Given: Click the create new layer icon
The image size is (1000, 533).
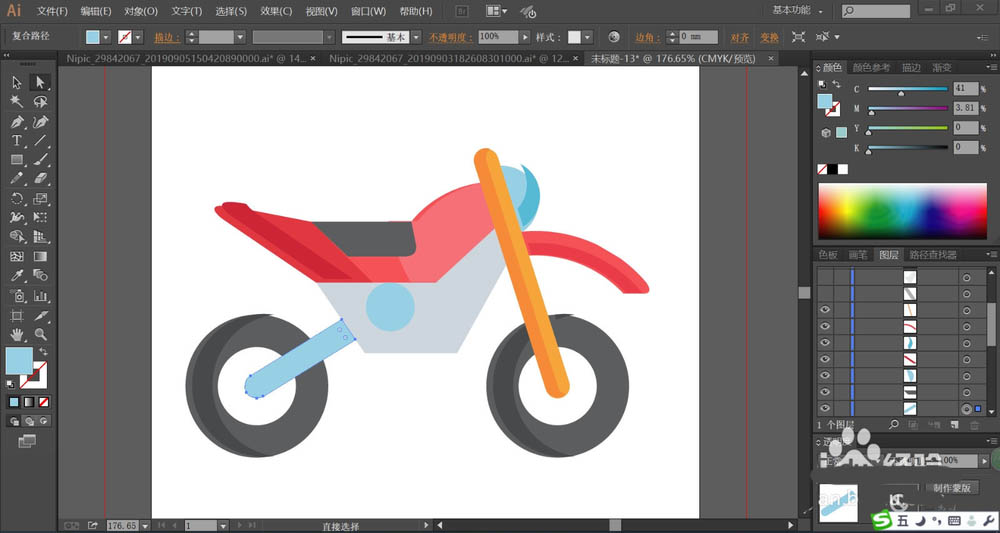Looking at the screenshot, I should tap(954, 425).
